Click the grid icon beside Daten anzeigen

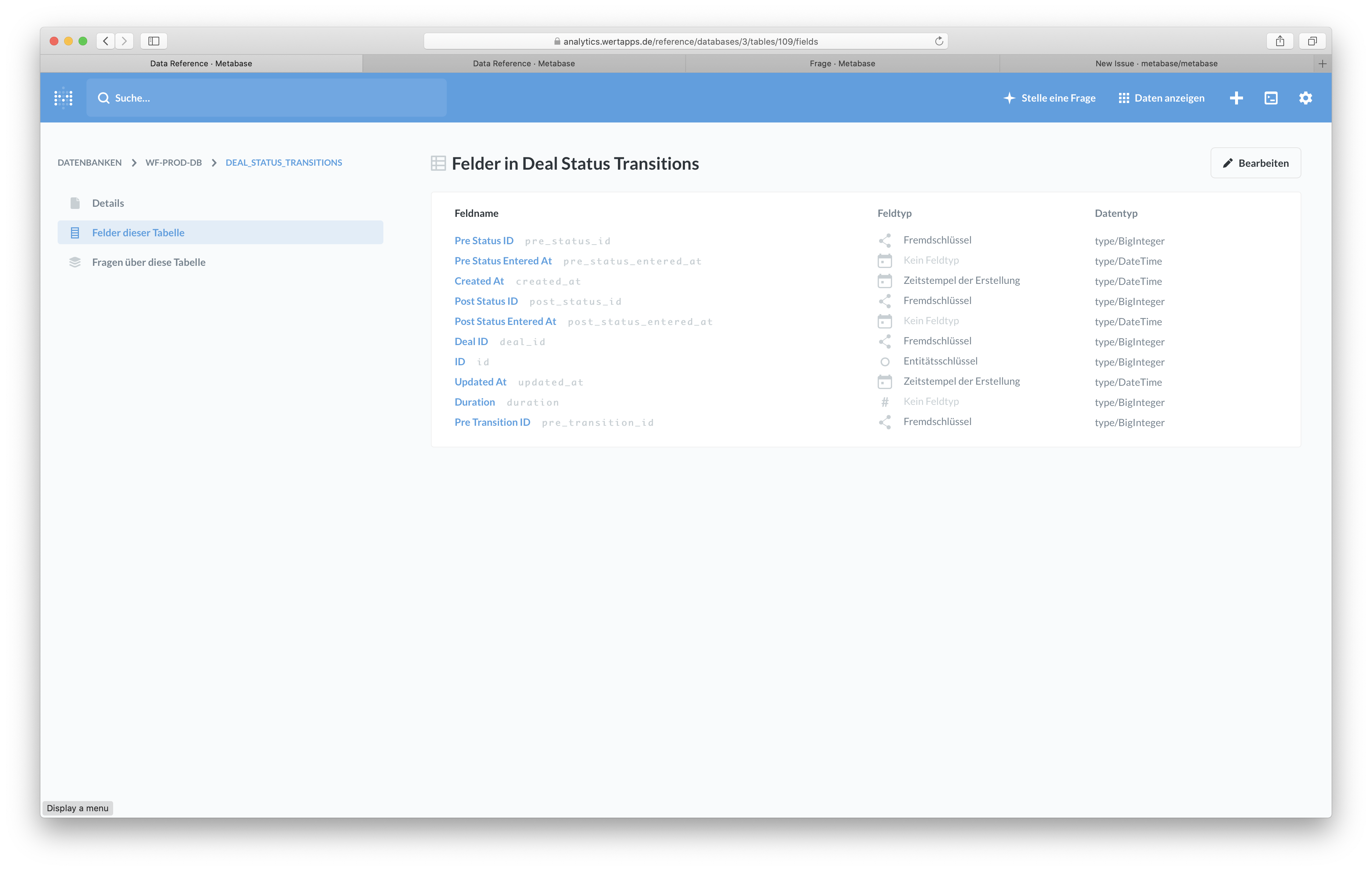[x=1124, y=98]
